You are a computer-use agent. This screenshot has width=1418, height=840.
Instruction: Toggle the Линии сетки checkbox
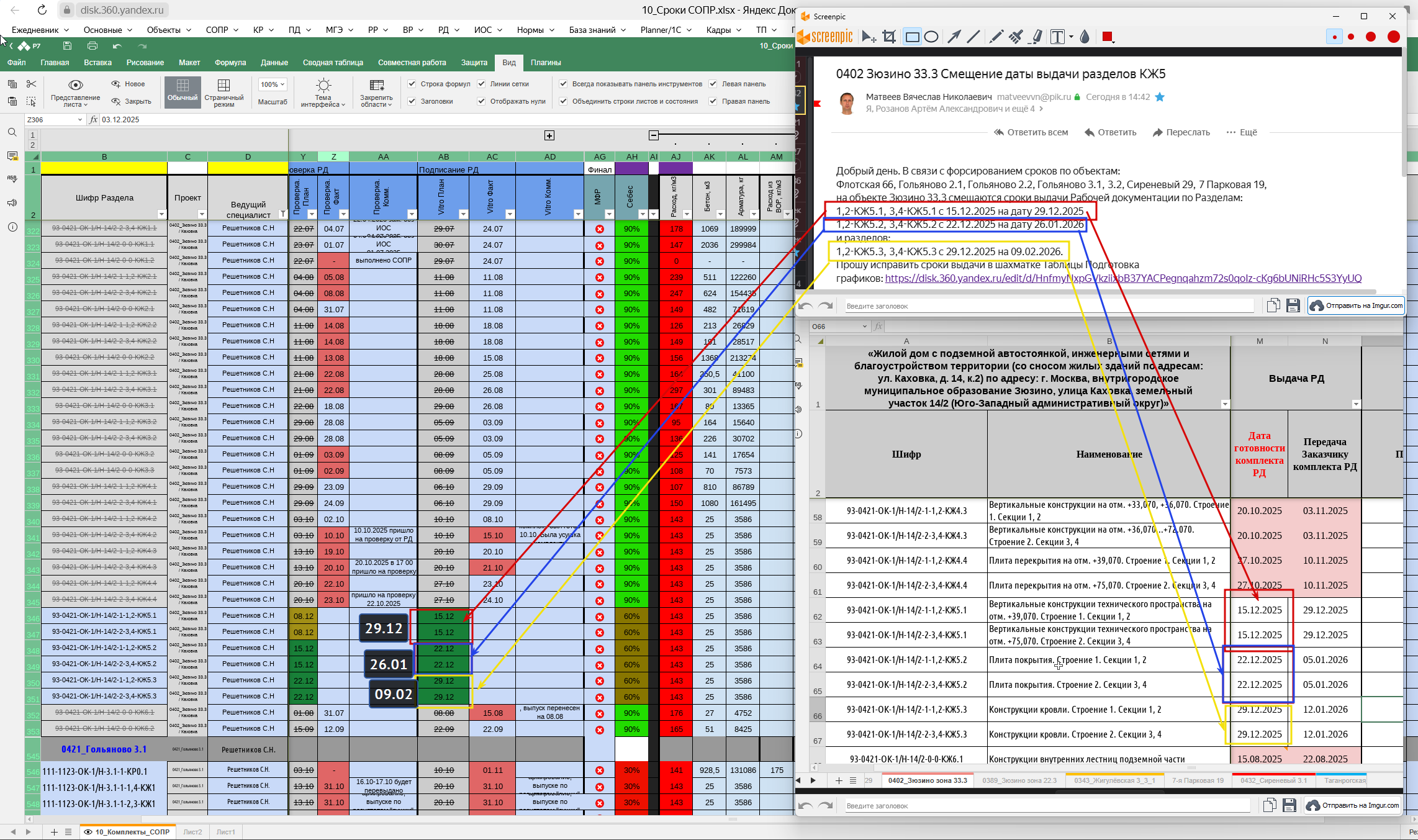(481, 84)
